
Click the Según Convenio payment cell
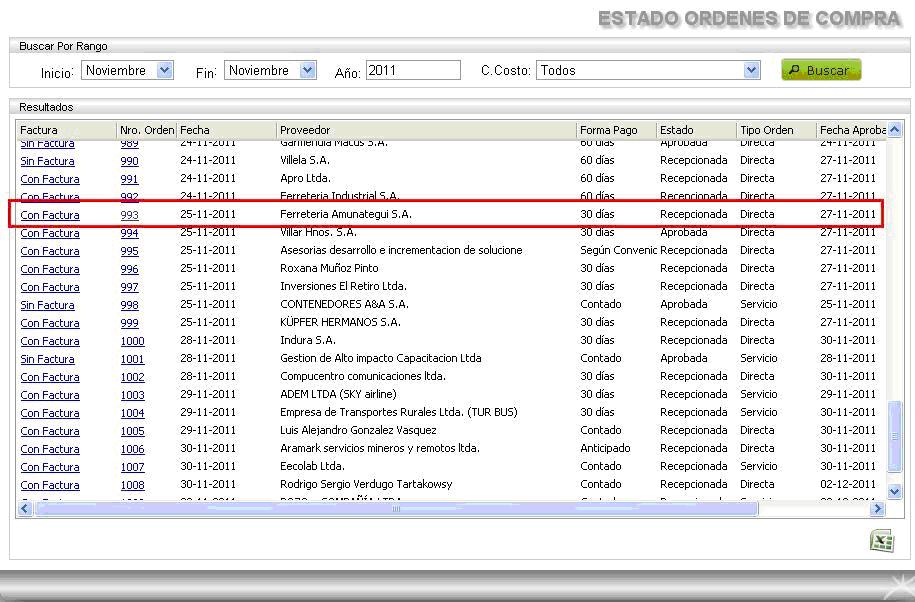(618, 250)
